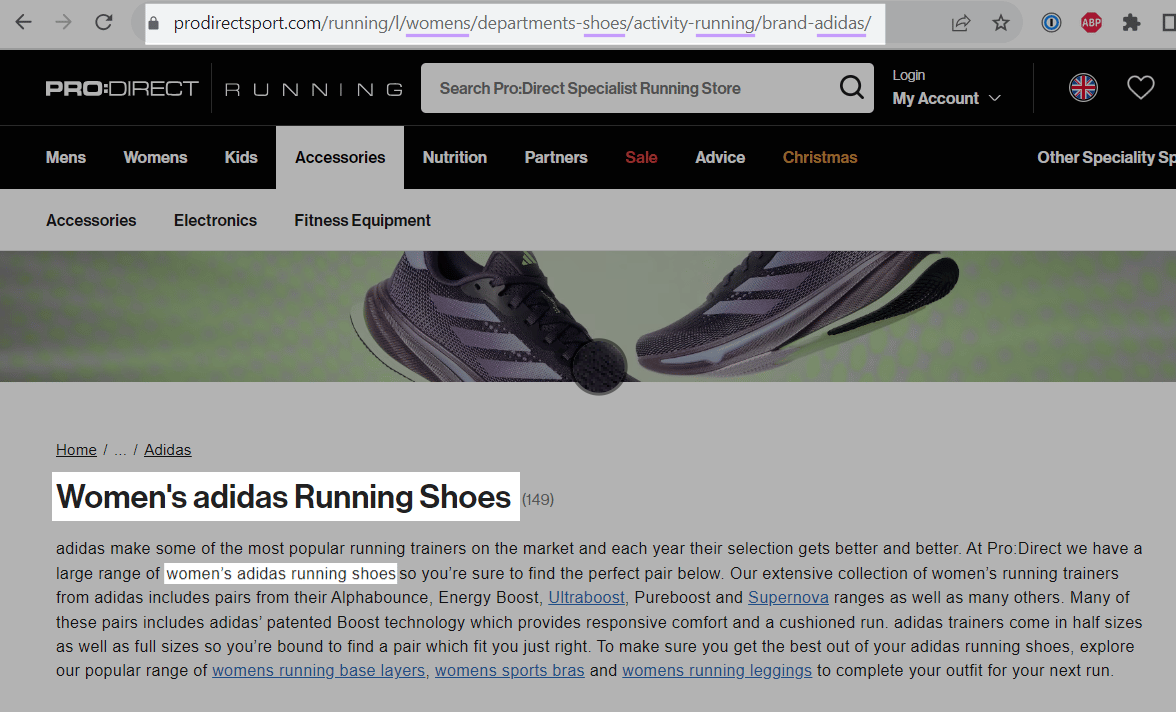Image resolution: width=1176 pixels, height=712 pixels.
Task: Click the Adidas breadcrumb link
Action: [167, 449]
